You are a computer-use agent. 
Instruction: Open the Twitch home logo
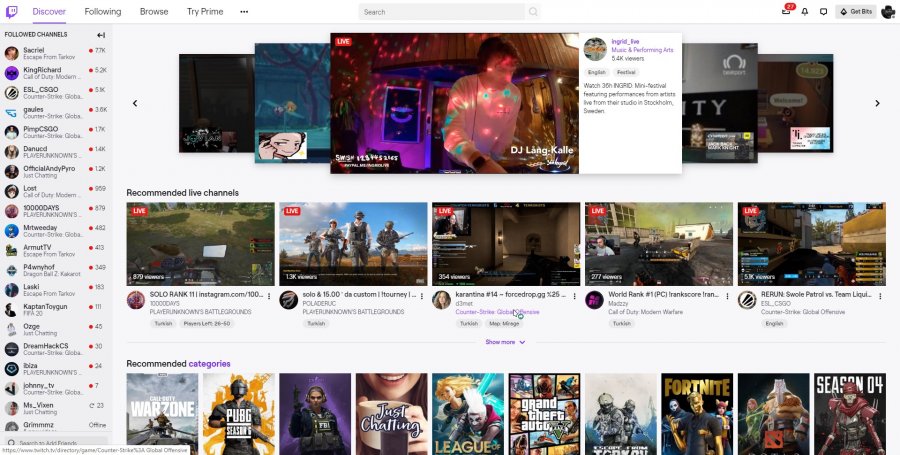pos(11,11)
